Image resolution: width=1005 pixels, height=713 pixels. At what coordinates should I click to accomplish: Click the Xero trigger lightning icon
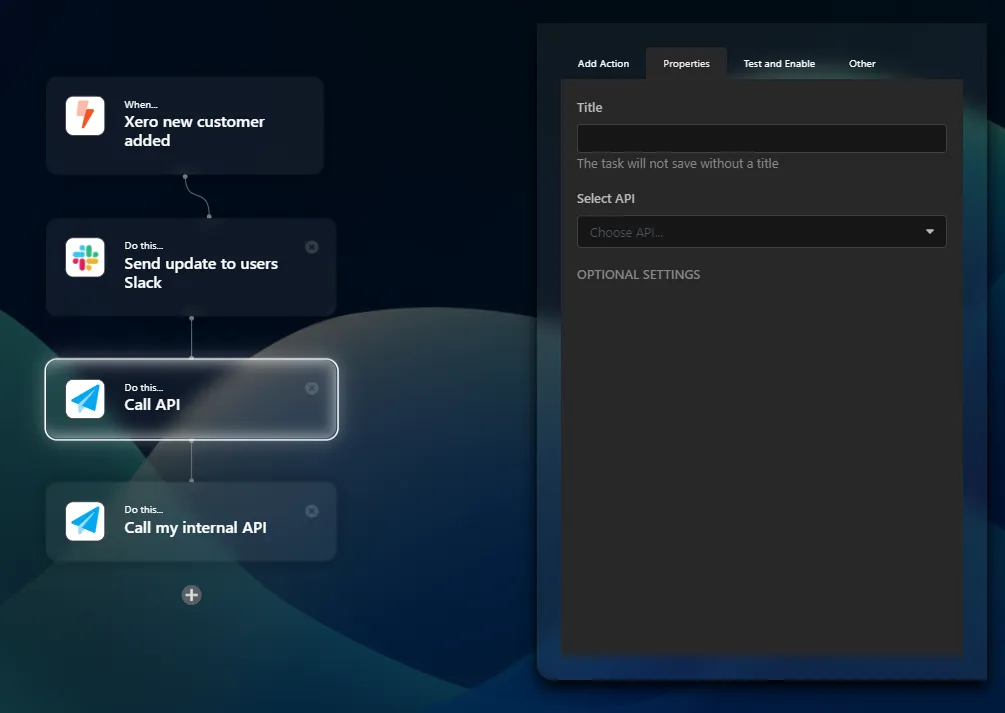click(85, 116)
